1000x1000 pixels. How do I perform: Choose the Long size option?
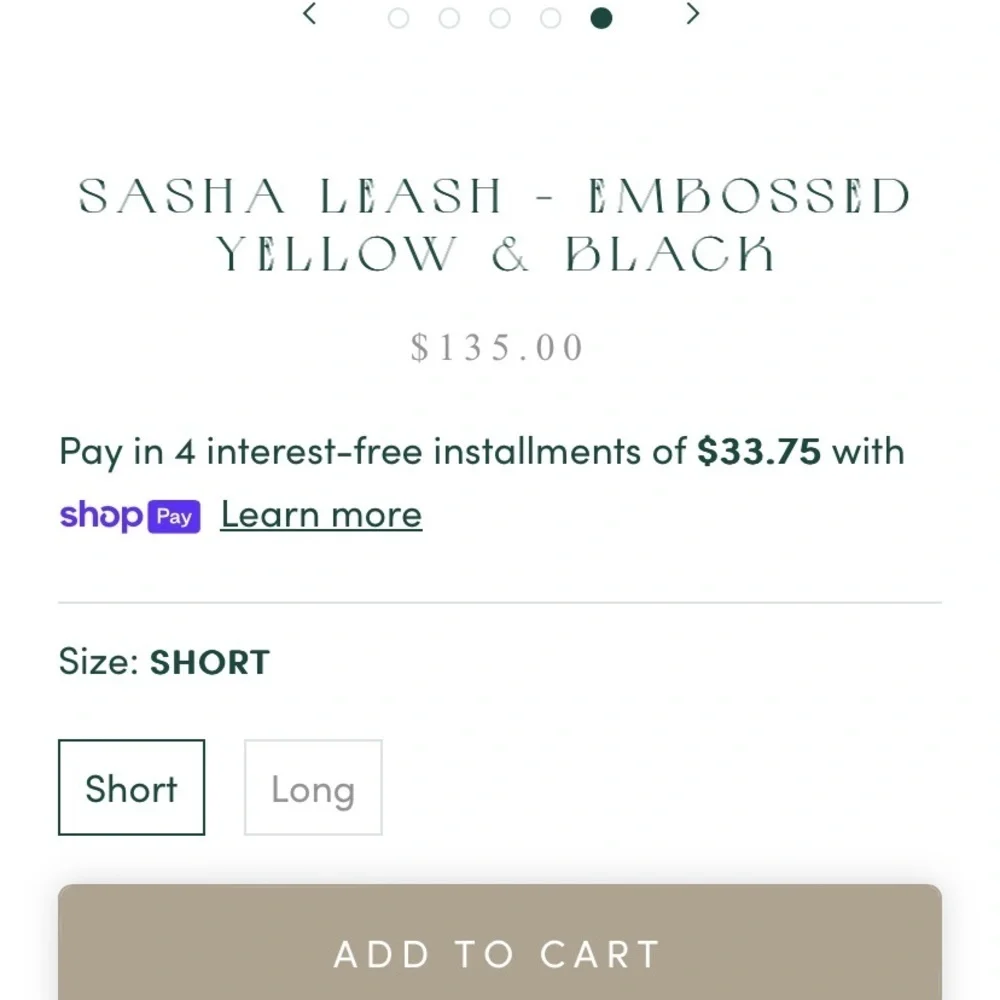click(313, 787)
